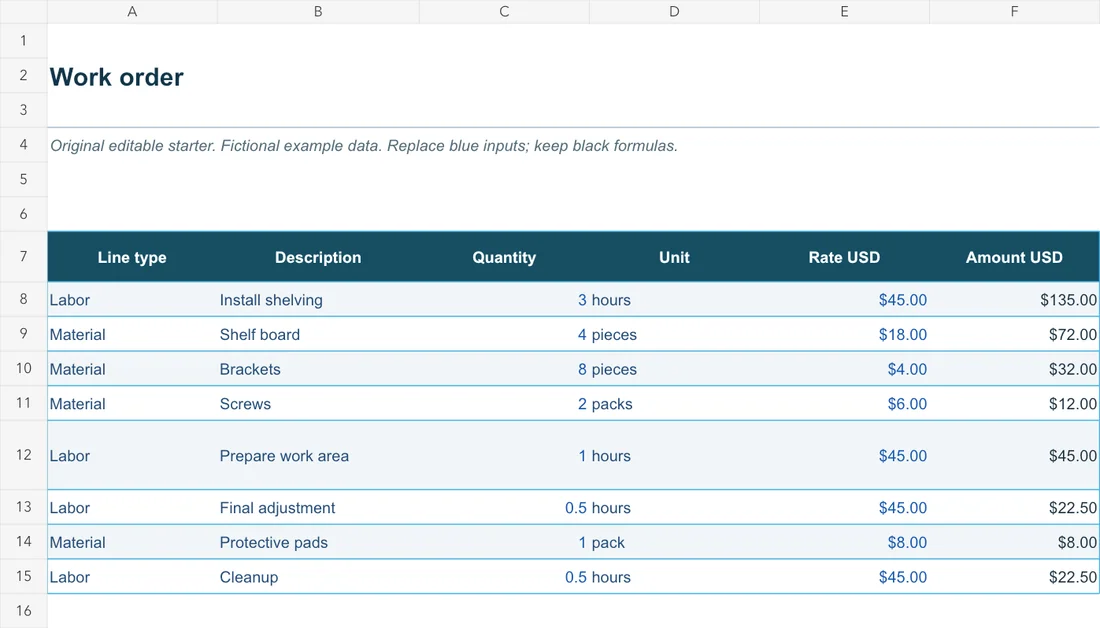This screenshot has width=1100, height=628.
Task: Click the 'Unit' header cell
Action: [x=674, y=257]
